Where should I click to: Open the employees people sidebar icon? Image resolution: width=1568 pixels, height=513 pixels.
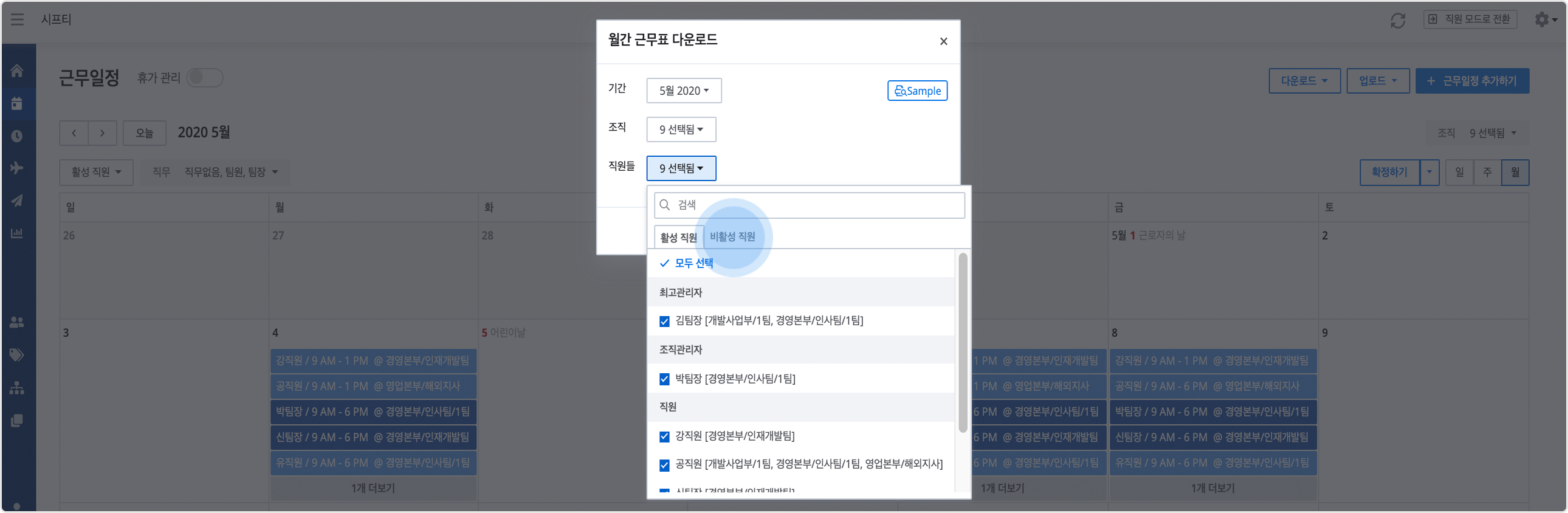pos(17,323)
